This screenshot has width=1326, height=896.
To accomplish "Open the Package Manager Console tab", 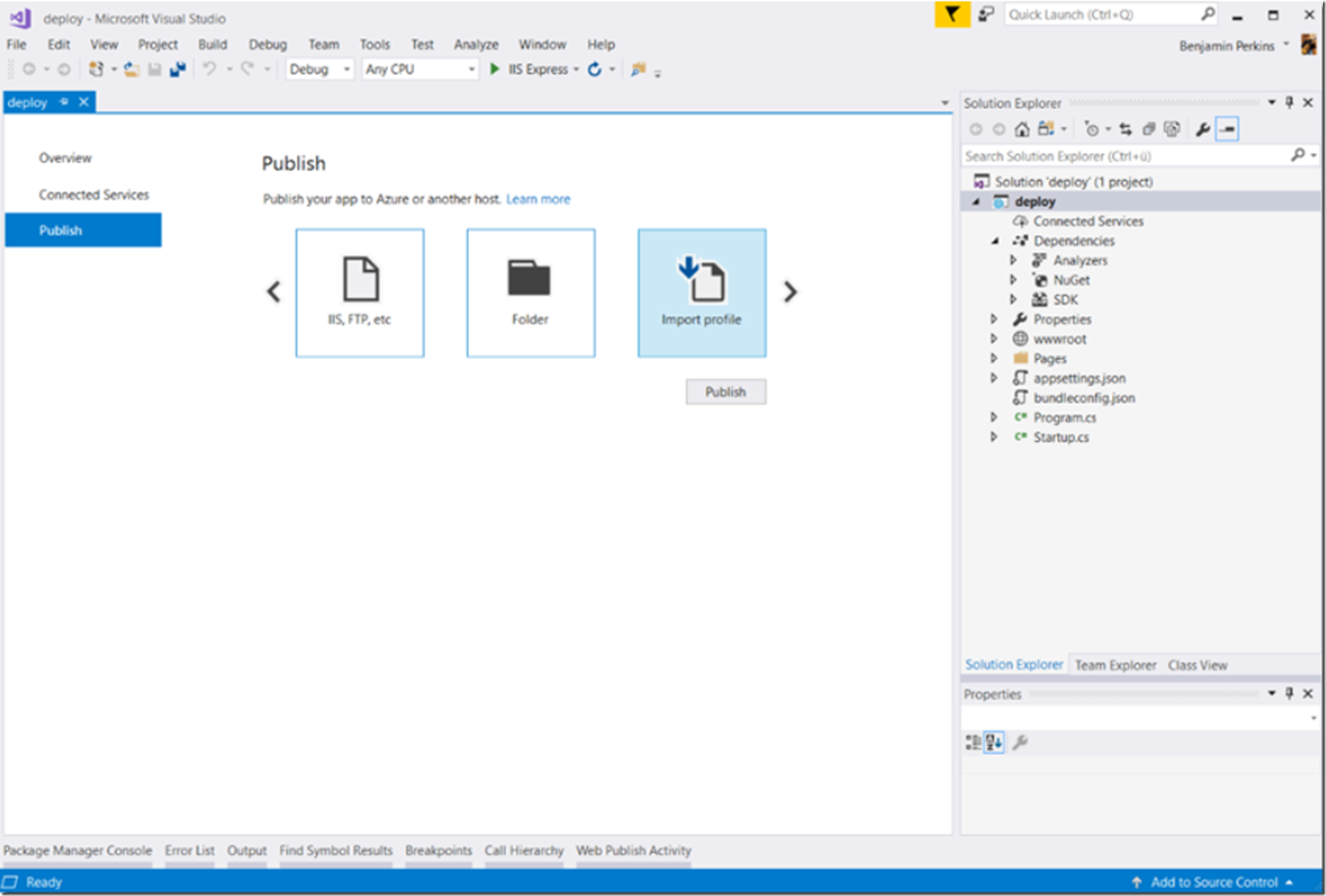I will tap(78, 851).
